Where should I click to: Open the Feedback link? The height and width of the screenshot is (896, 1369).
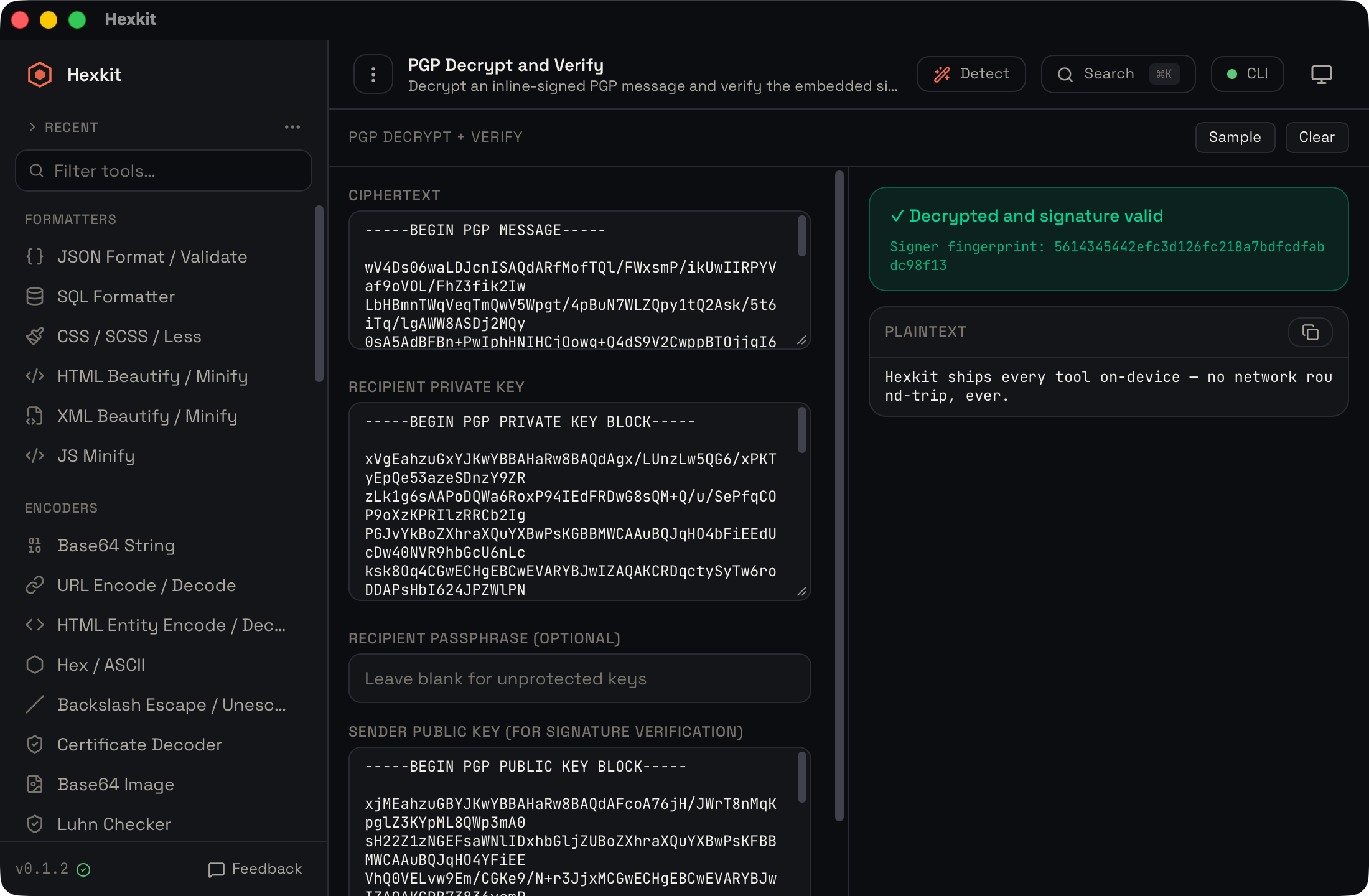tap(255, 869)
